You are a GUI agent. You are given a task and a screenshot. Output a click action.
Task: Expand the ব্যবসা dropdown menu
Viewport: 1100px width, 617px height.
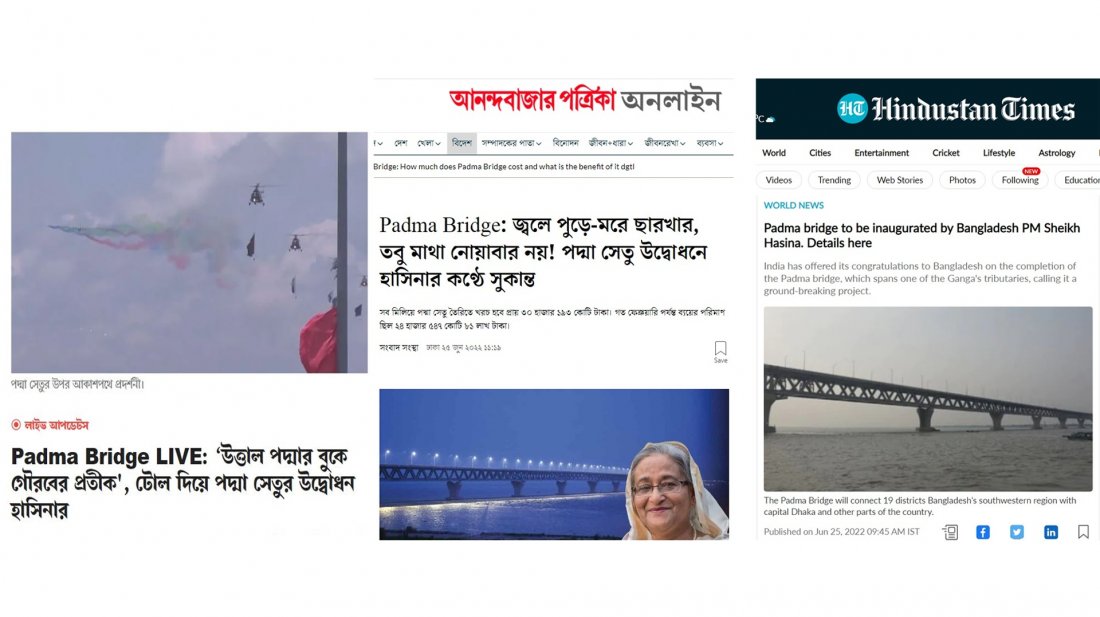point(710,143)
